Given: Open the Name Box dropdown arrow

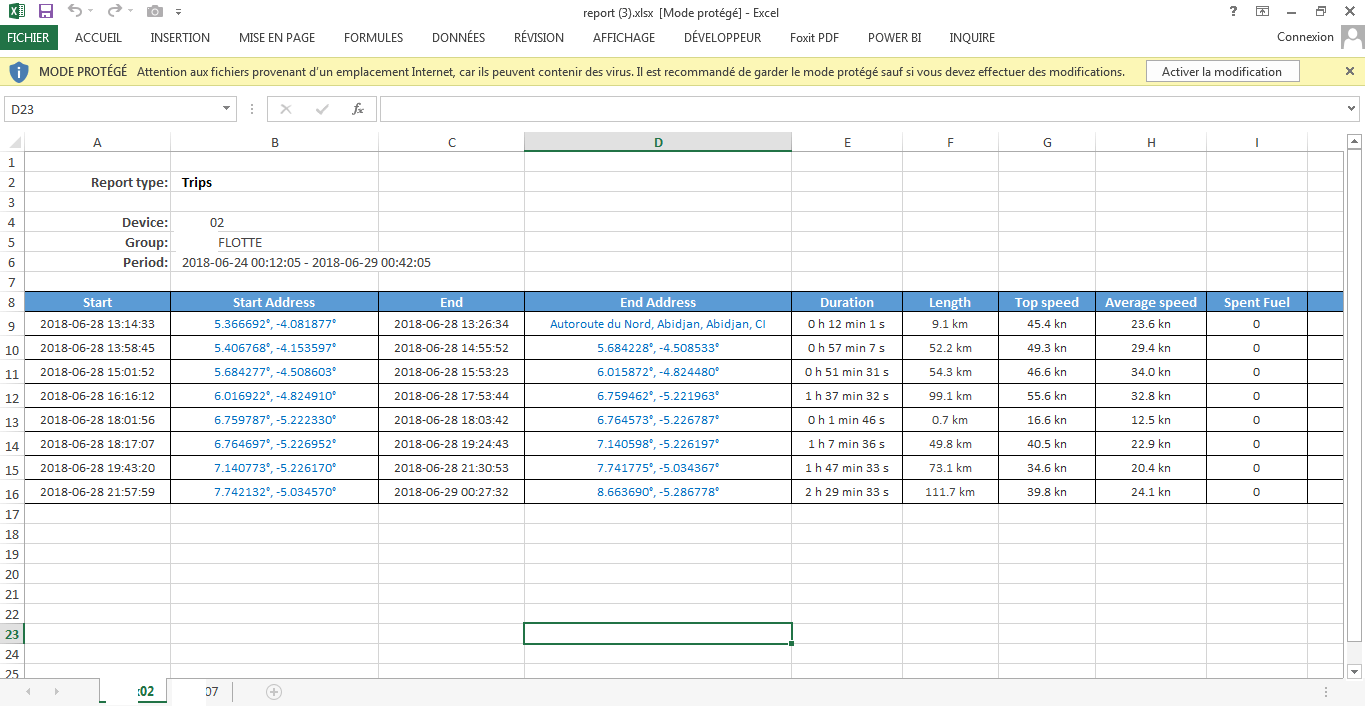Looking at the screenshot, I should click(x=226, y=108).
